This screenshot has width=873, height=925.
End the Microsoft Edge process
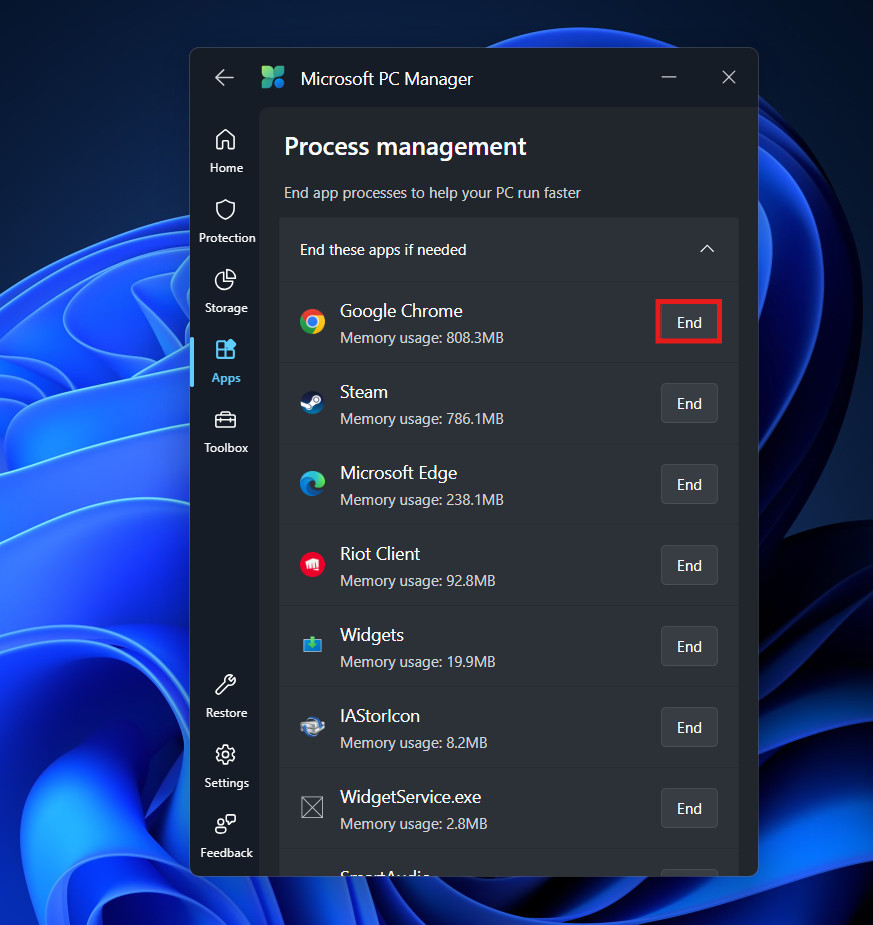[x=689, y=485]
